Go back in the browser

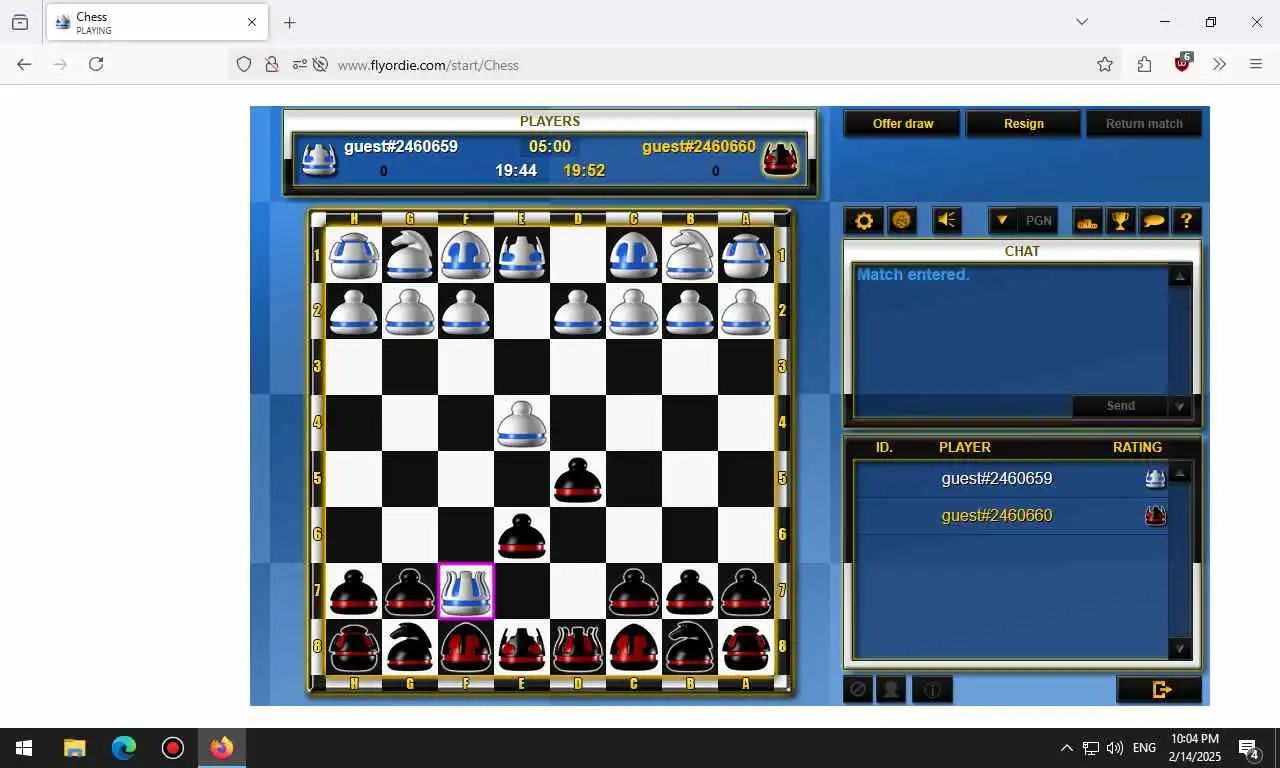(24, 64)
